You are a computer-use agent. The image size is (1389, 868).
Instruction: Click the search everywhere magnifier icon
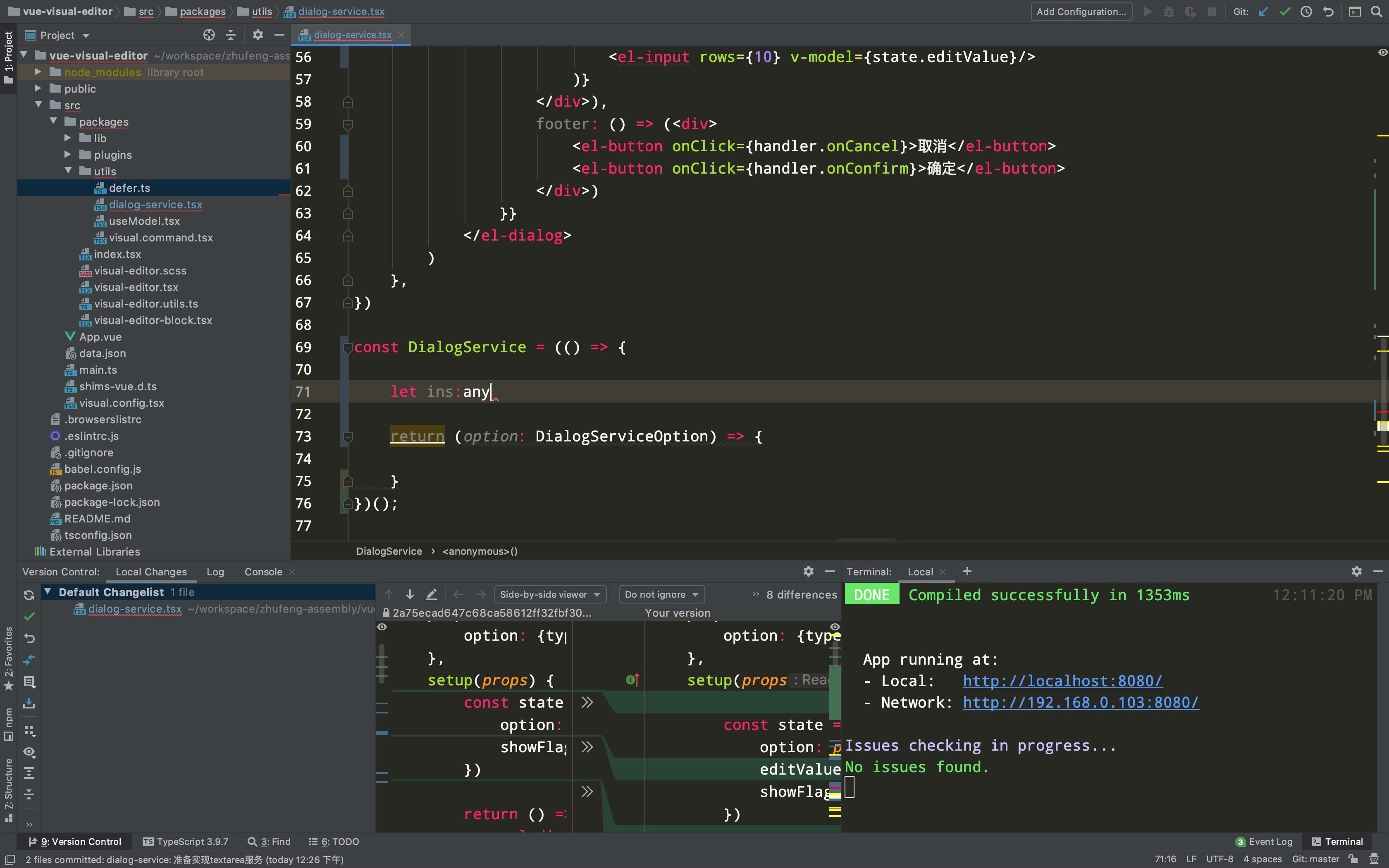[1376, 12]
